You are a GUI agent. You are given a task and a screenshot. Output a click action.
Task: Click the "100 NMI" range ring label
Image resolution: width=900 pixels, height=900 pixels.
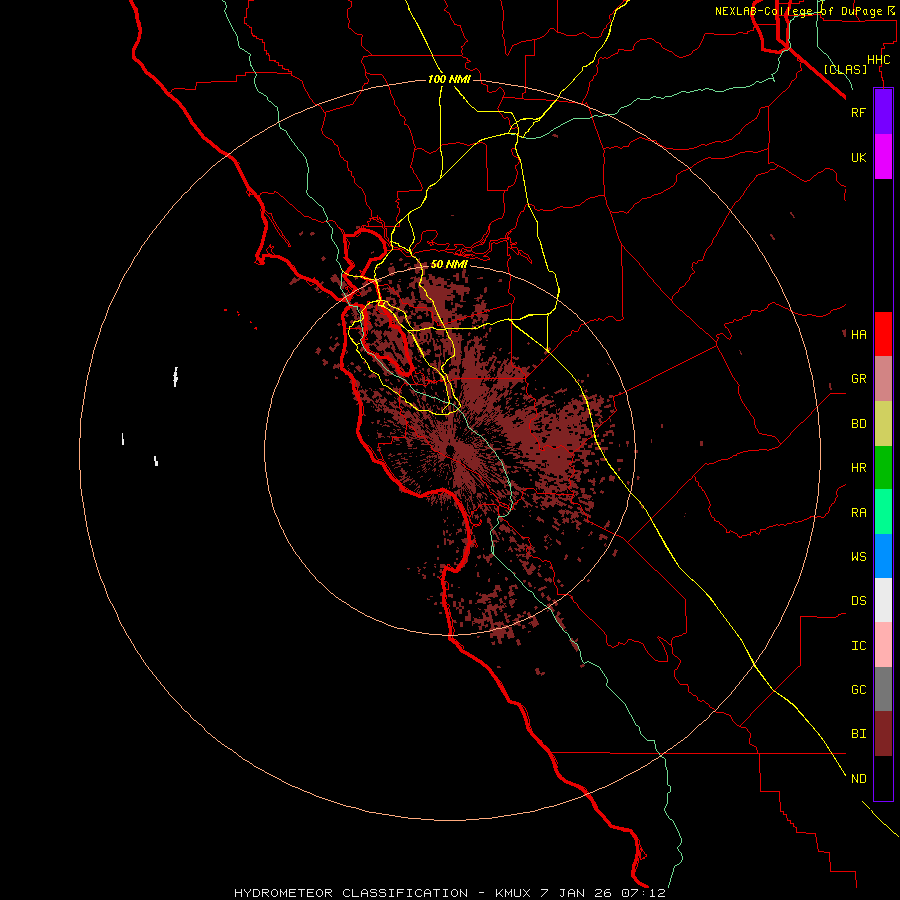coord(449,79)
